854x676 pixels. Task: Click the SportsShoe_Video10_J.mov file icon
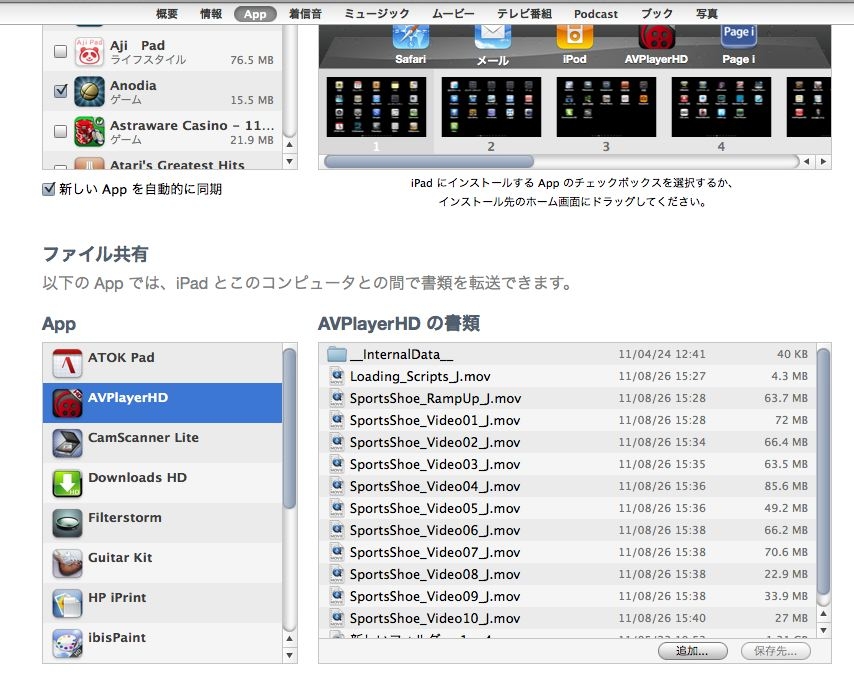point(337,618)
